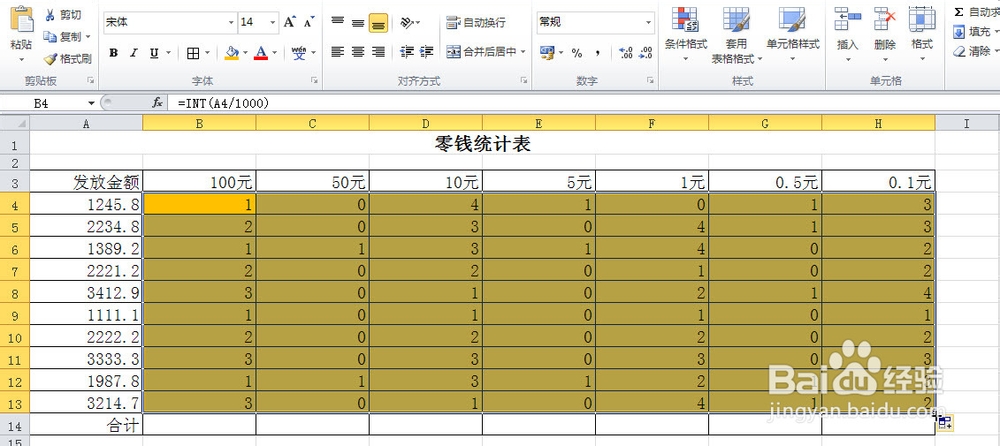Open the font size dropdown 14
Image resolution: width=1000 pixels, height=446 pixels.
(x=274, y=22)
